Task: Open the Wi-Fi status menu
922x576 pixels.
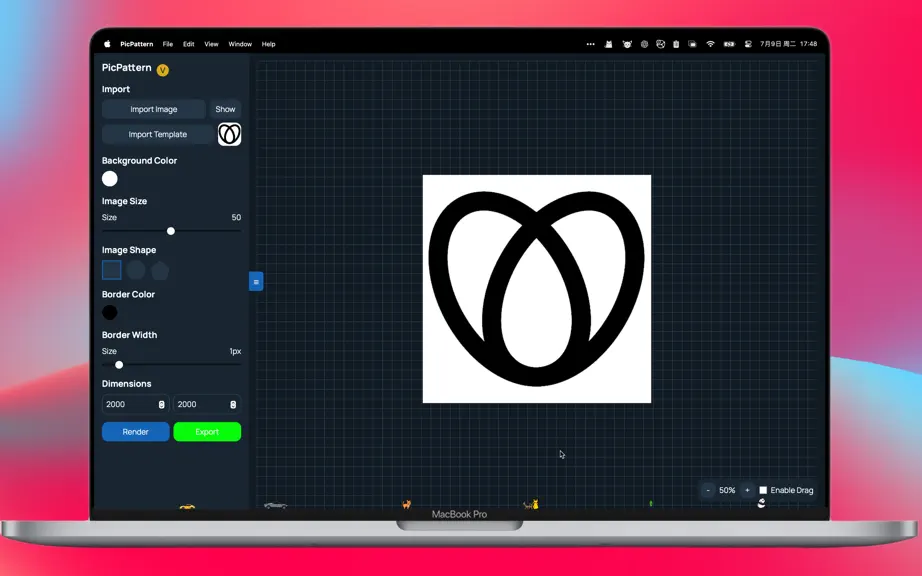Action: tap(710, 44)
